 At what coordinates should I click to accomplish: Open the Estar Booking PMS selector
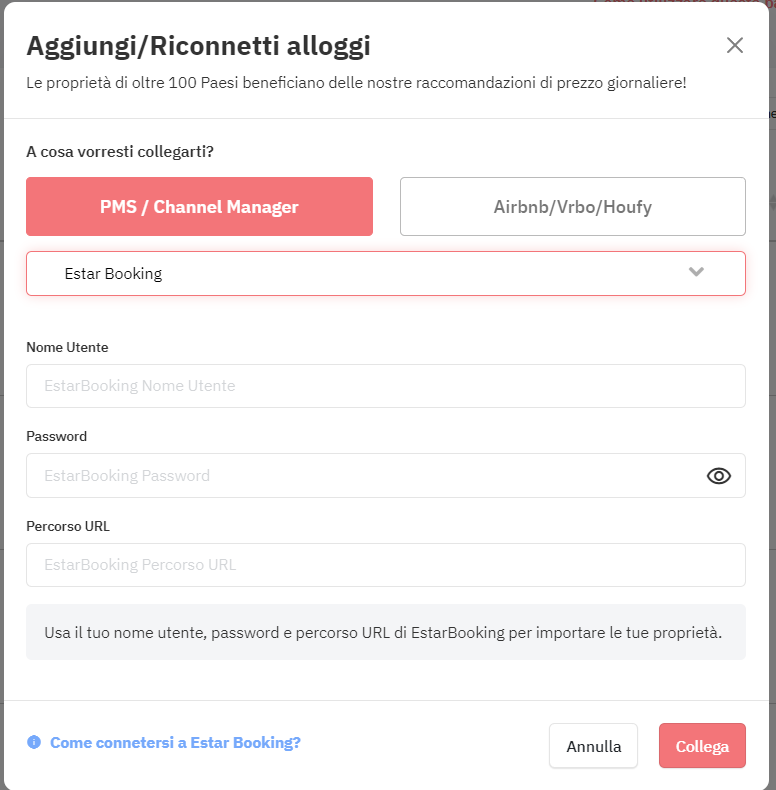coord(386,274)
